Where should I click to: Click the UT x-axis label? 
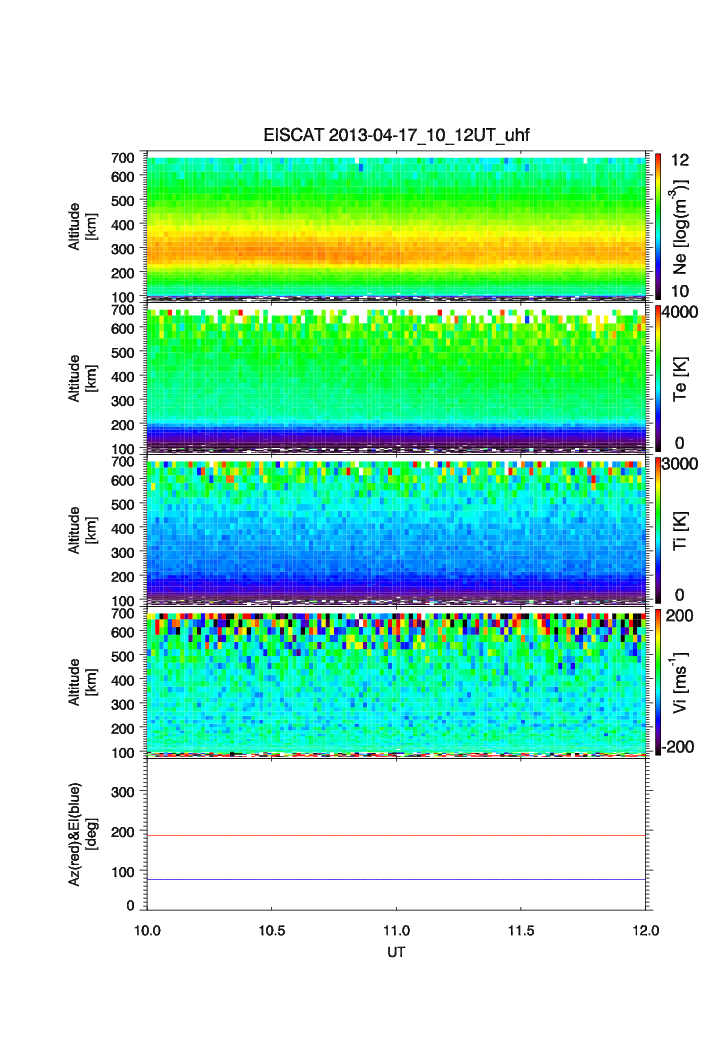pos(397,951)
